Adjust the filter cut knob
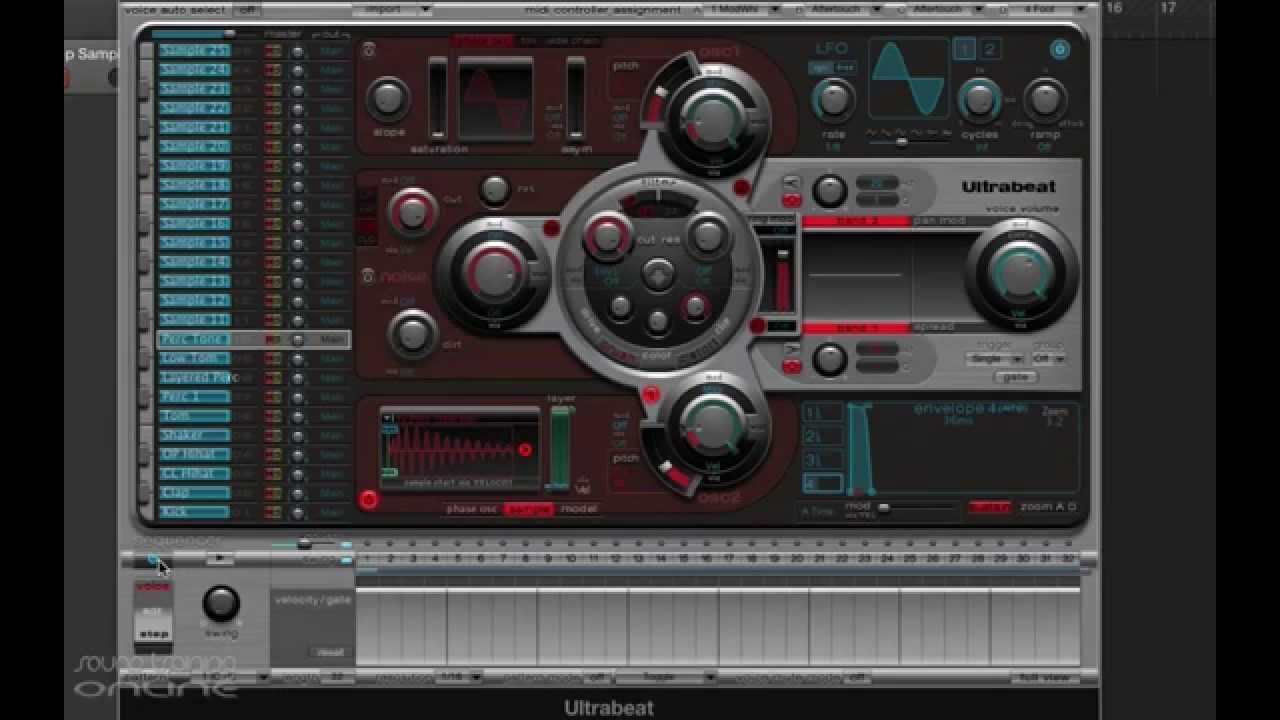The image size is (1280, 720). coord(606,236)
